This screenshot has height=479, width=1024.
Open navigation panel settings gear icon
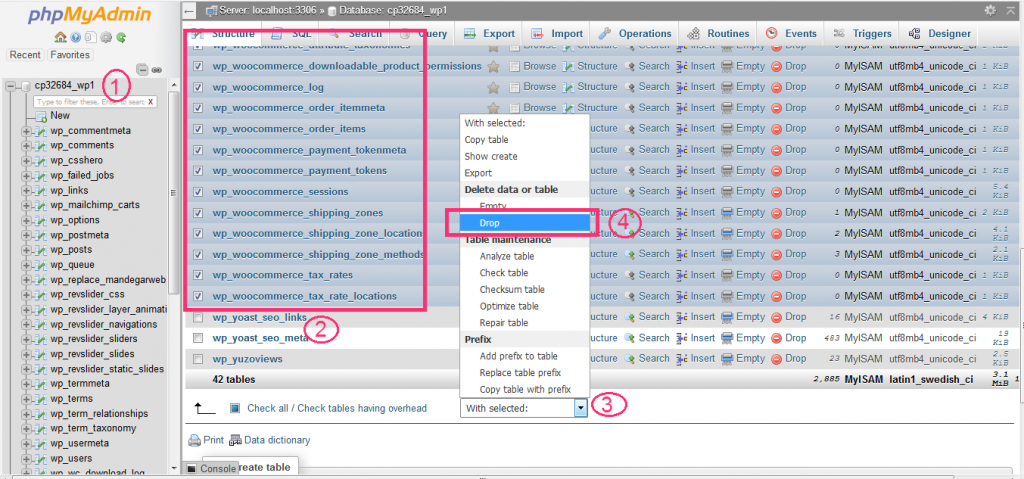(x=106, y=37)
